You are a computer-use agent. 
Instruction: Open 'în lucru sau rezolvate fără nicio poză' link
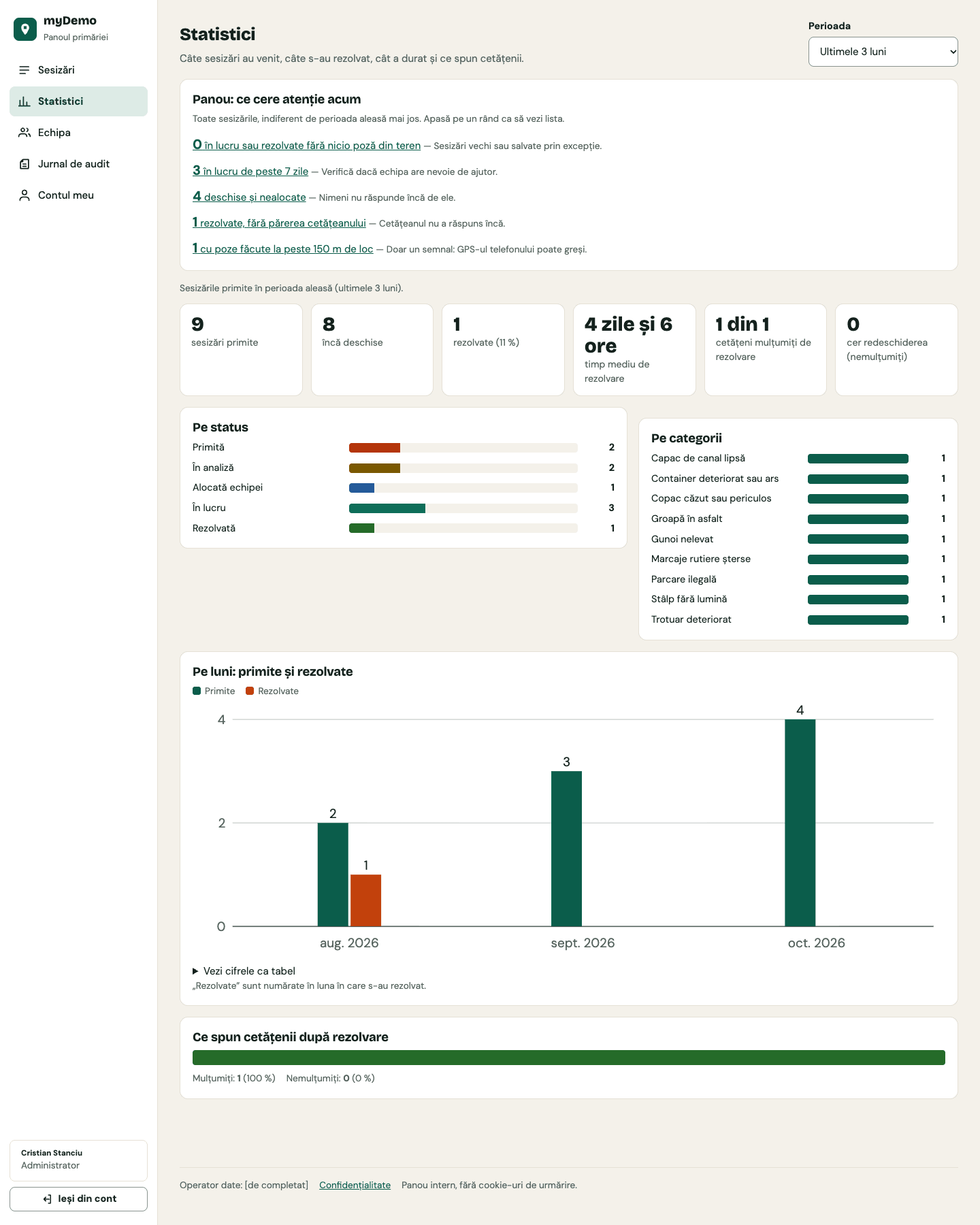tap(306, 145)
